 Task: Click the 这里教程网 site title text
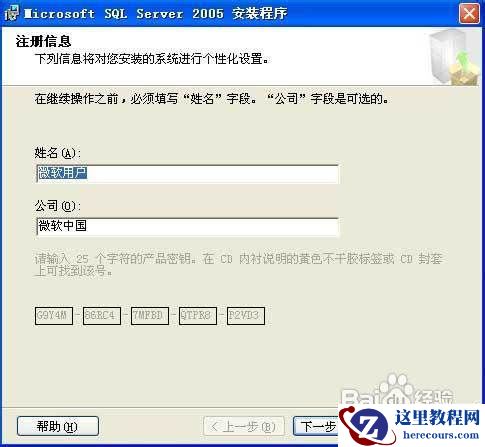coord(437,417)
